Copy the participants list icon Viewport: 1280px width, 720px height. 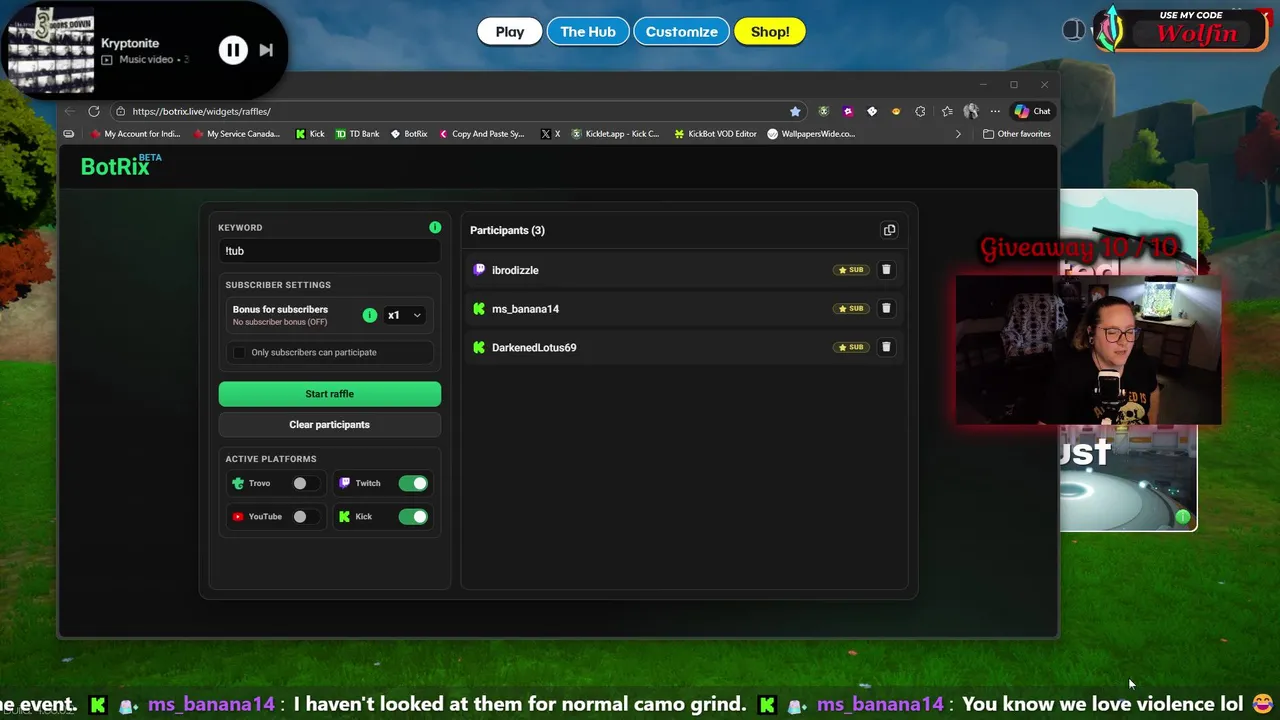click(x=889, y=230)
